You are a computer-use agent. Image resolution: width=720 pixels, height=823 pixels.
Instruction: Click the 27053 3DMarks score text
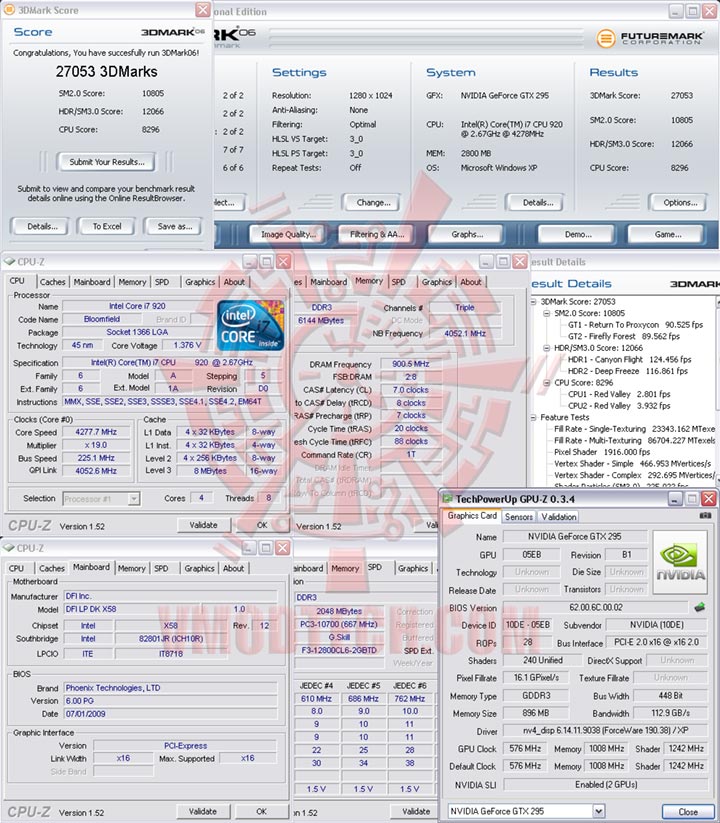[107, 71]
